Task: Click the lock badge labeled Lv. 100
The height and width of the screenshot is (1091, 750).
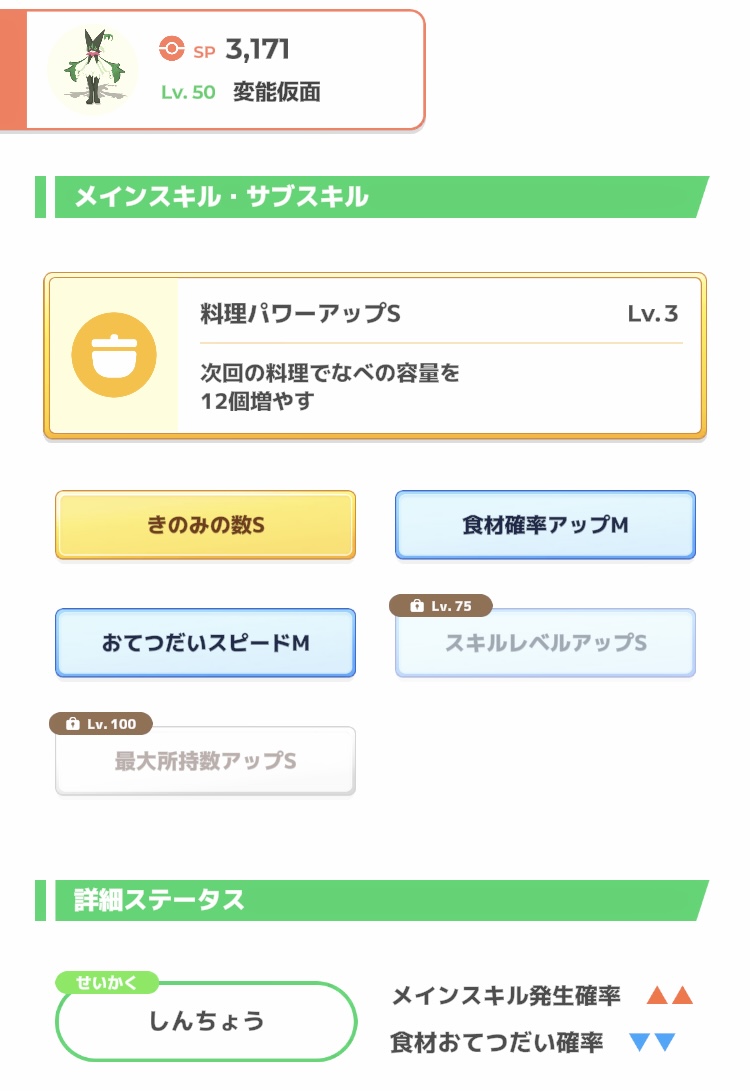Action: click(100, 723)
